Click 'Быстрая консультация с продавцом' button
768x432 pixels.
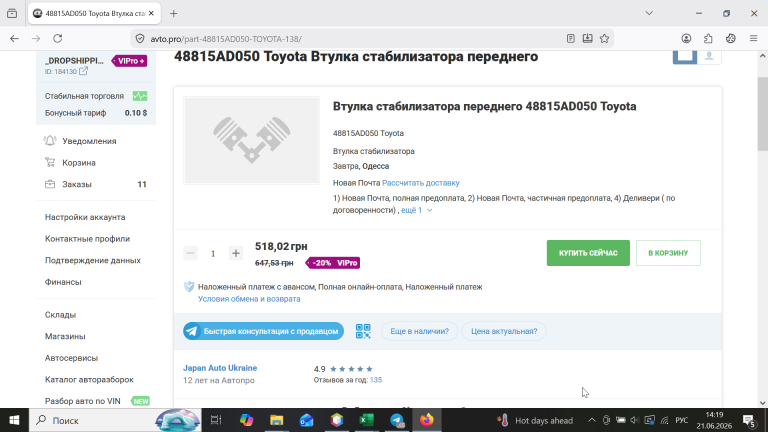[264, 331]
